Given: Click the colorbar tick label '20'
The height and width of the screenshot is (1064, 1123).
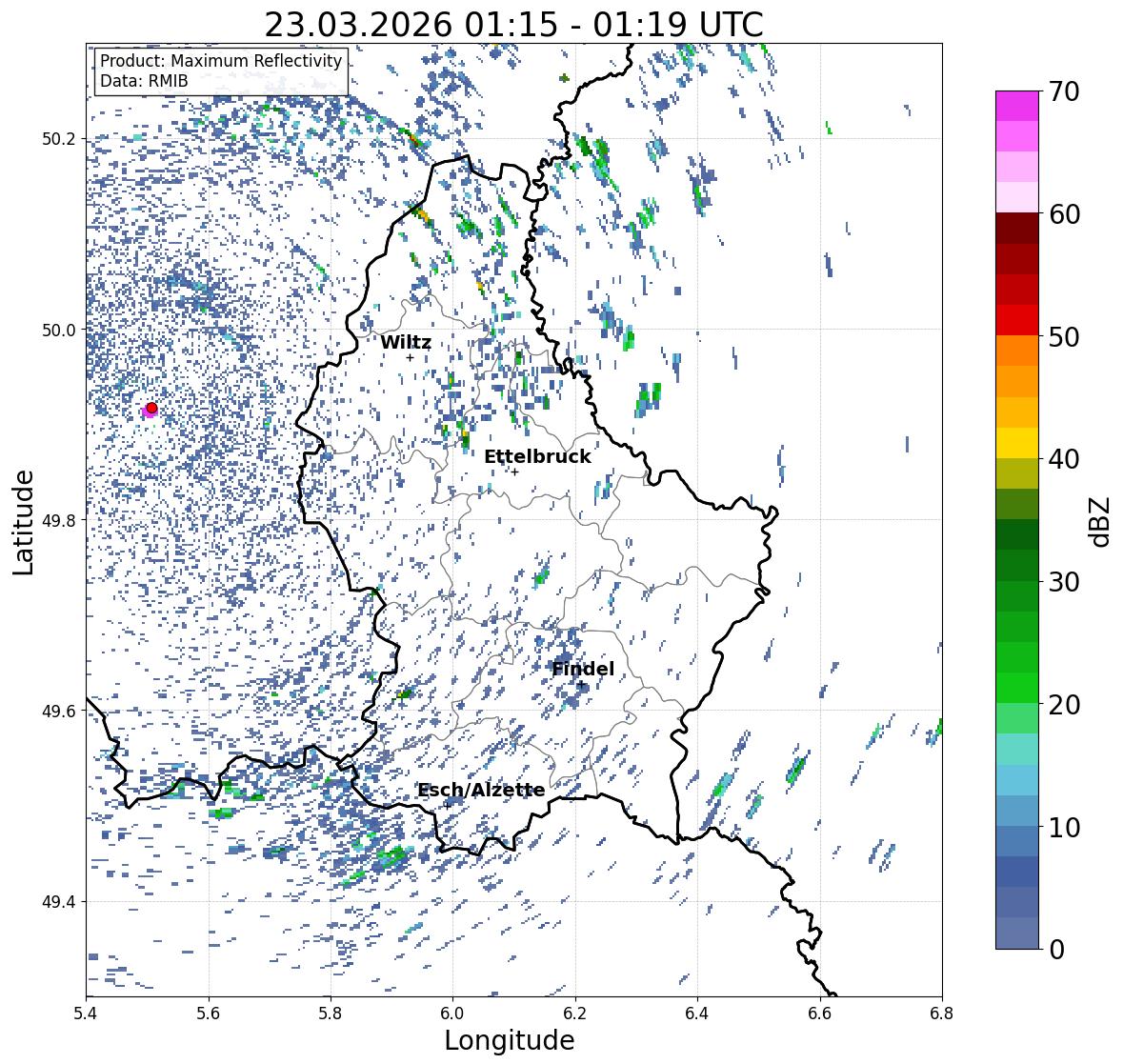Looking at the screenshot, I should tap(1064, 705).
